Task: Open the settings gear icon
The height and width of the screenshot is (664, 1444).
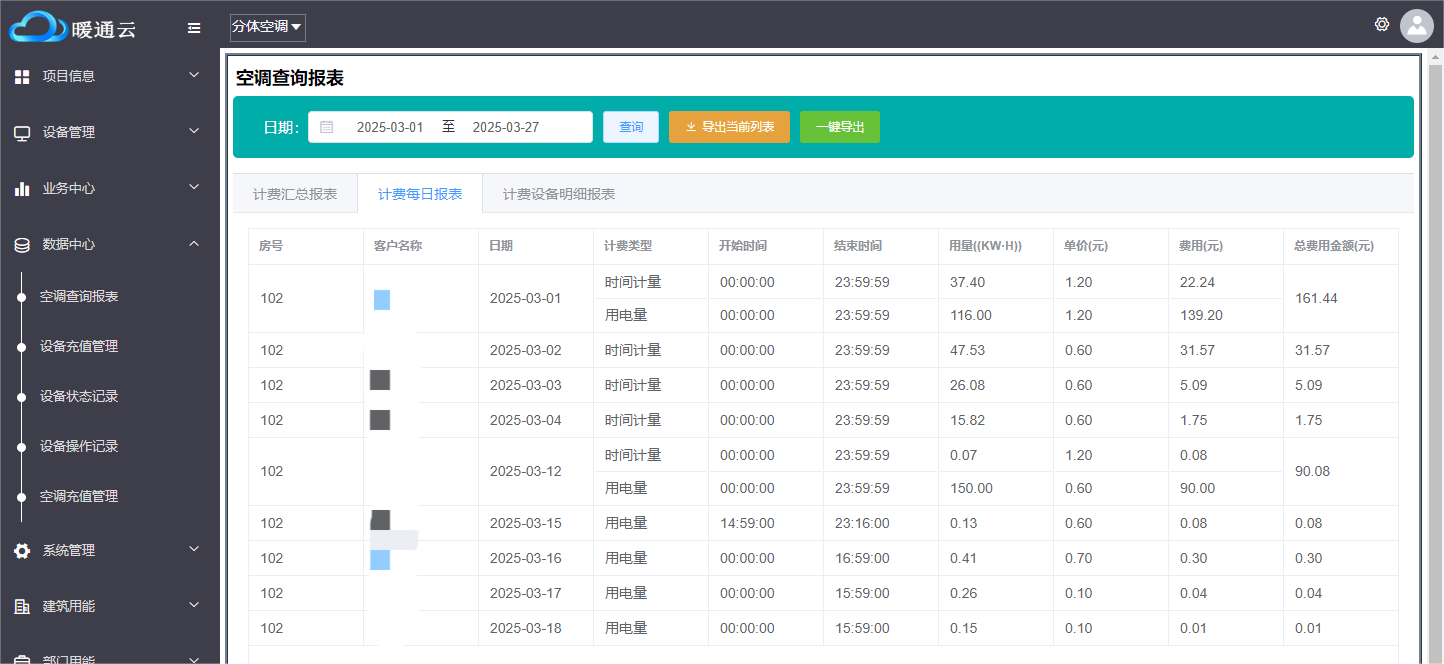Action: (1382, 24)
